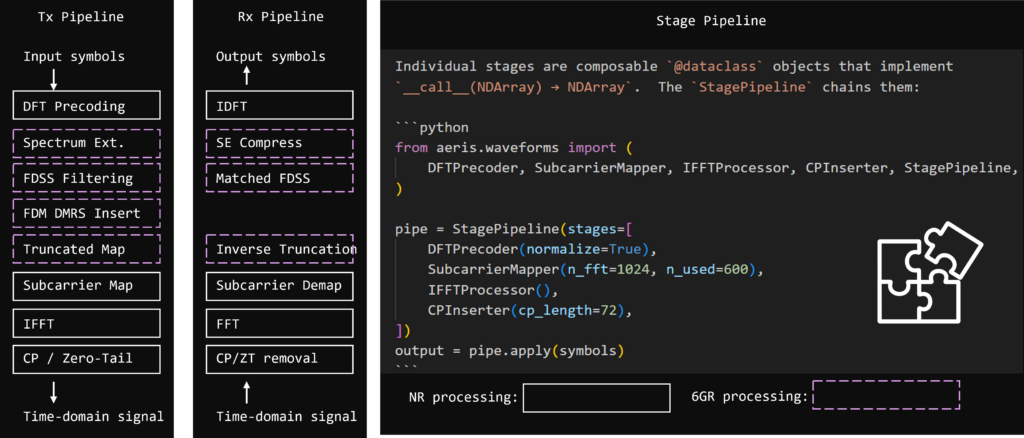Select the Truncated Map block
This screenshot has height=438, width=1024.
coord(87,249)
